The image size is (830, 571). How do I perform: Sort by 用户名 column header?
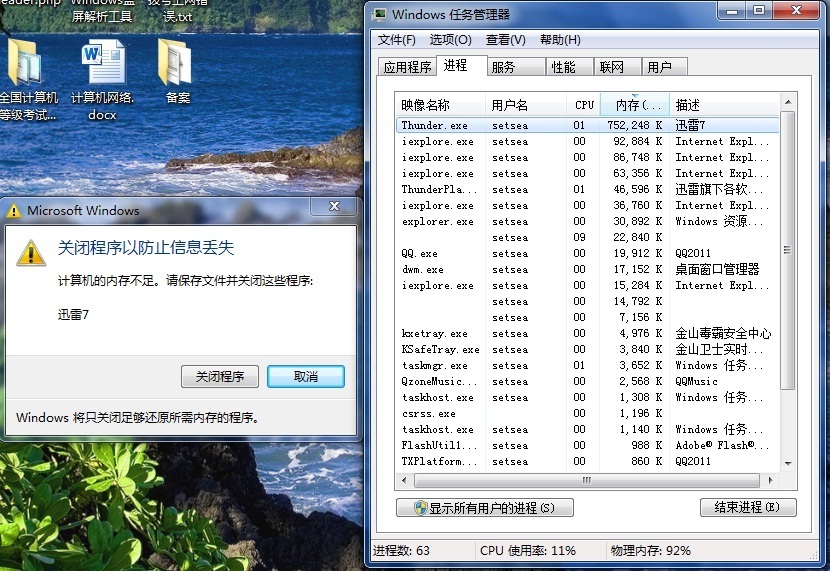click(526, 105)
